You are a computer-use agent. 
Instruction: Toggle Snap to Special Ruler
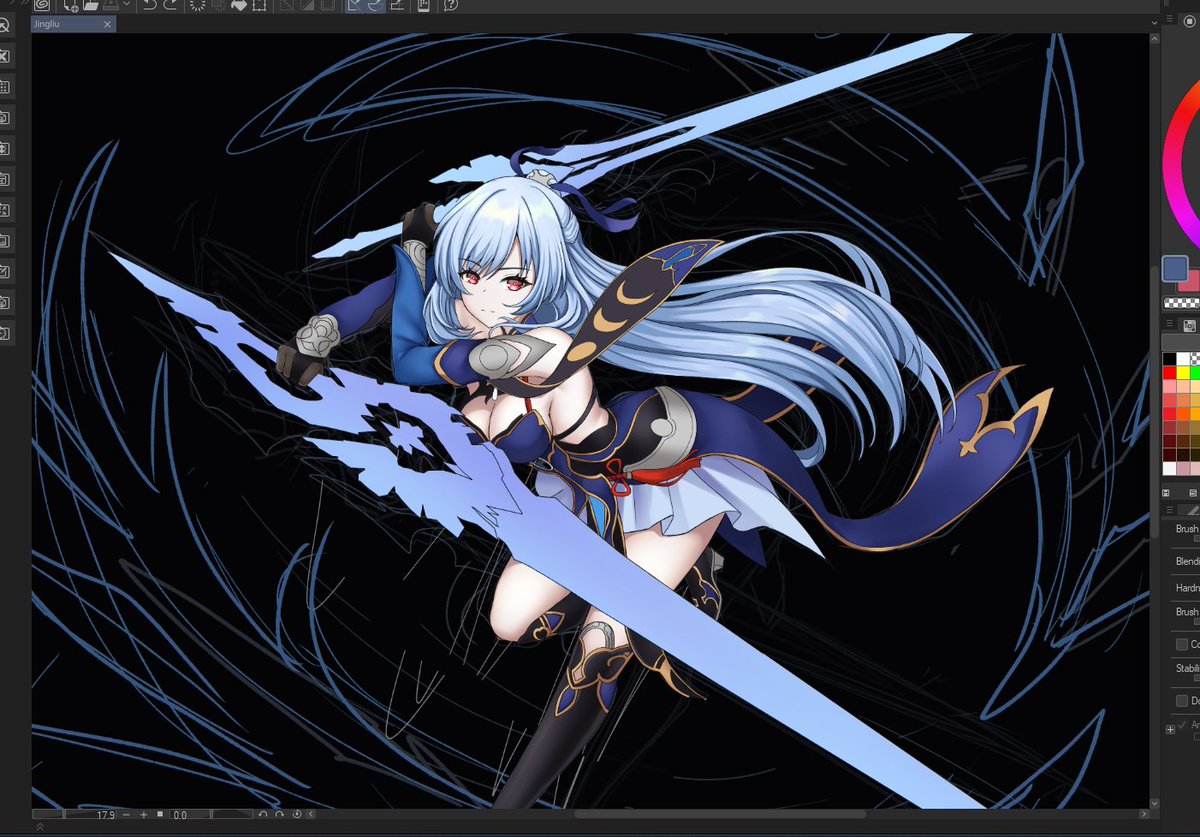(x=375, y=6)
